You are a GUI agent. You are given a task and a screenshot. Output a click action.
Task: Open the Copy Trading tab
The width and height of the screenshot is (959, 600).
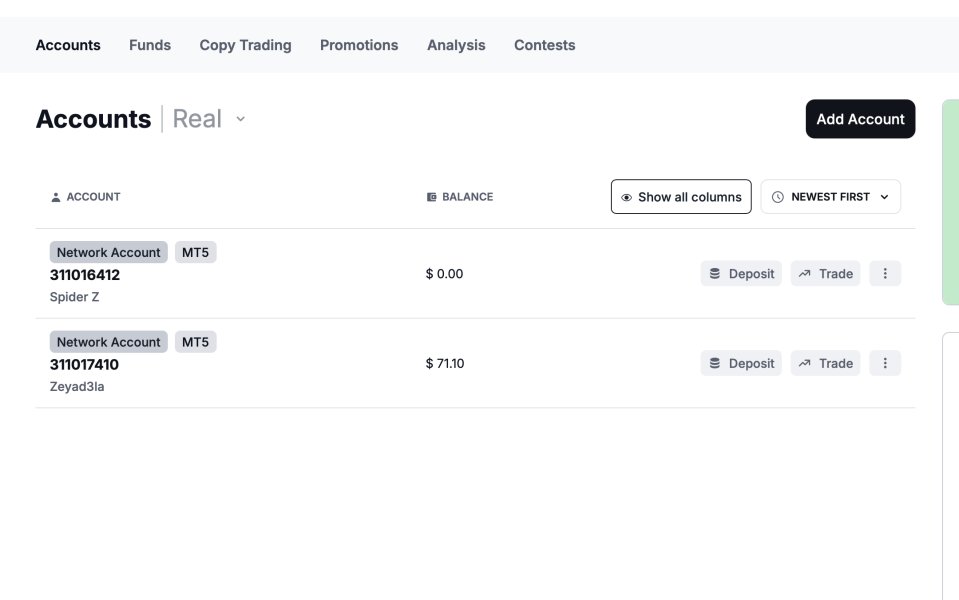click(x=245, y=45)
